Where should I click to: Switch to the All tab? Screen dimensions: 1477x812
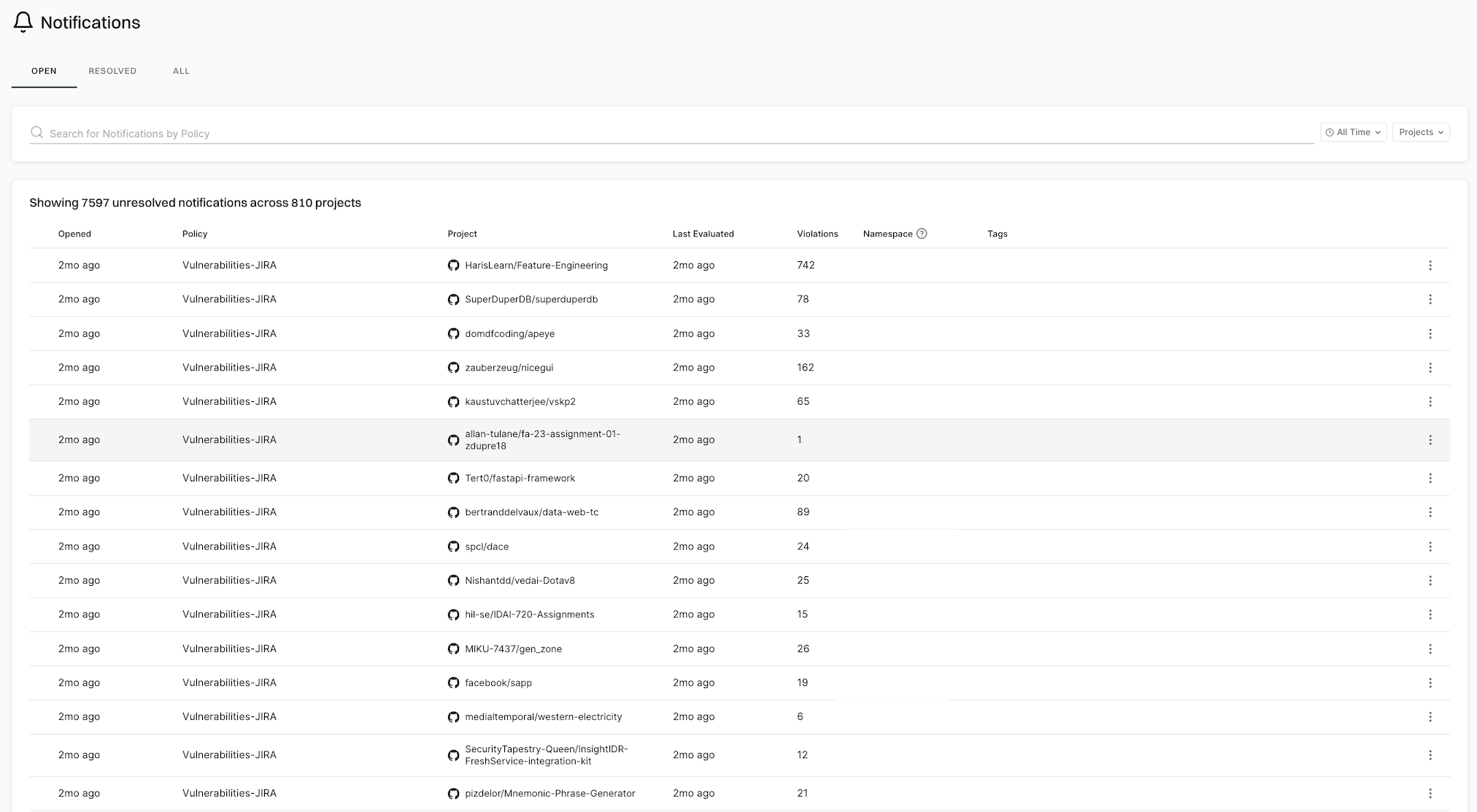[181, 71]
